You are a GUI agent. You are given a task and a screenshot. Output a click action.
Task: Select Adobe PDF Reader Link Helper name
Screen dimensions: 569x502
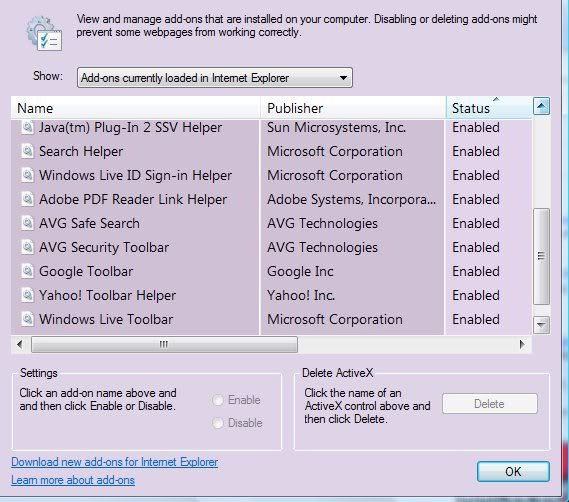133,199
